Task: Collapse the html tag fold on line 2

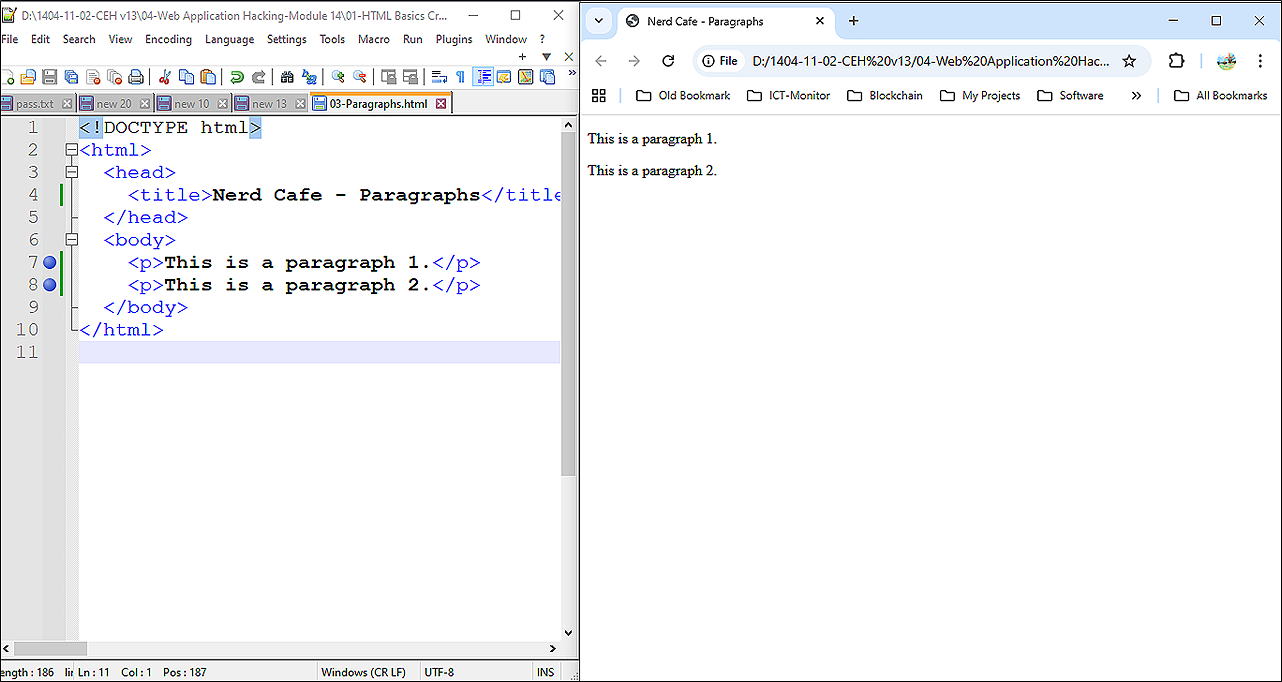Action: 71,150
